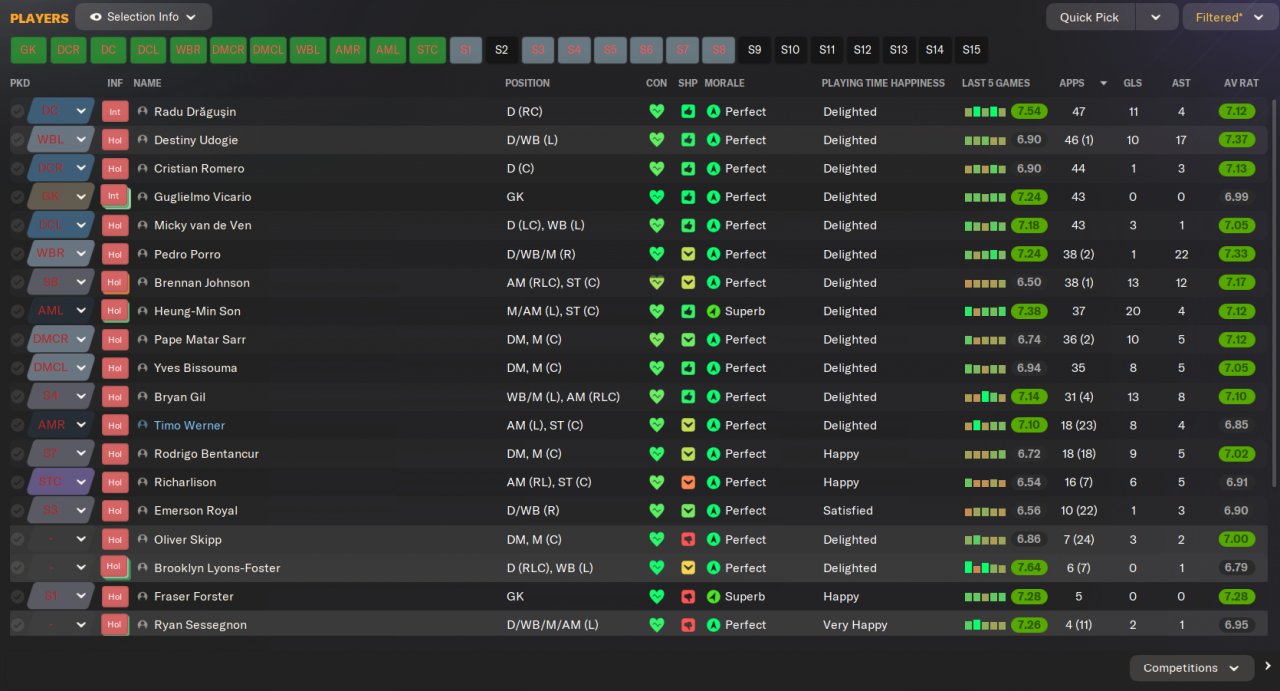Tick the check circle for Guglielmo Vicario
Image resolution: width=1280 pixels, height=691 pixels.
[17, 197]
